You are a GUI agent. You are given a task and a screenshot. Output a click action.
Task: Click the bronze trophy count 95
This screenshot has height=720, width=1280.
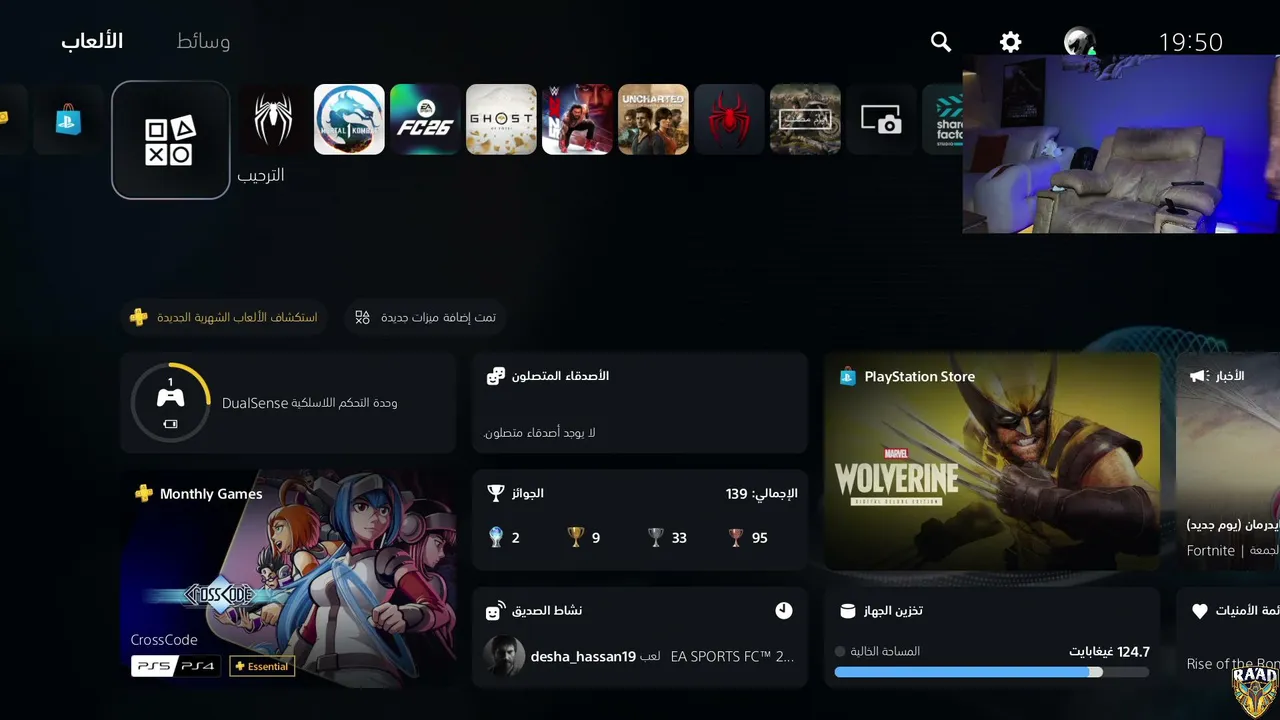click(760, 538)
